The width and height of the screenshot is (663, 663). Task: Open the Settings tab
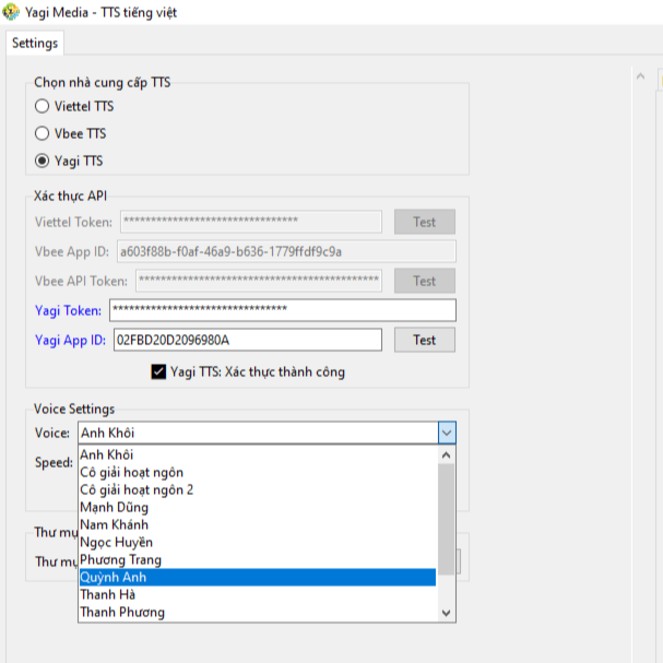[35, 43]
